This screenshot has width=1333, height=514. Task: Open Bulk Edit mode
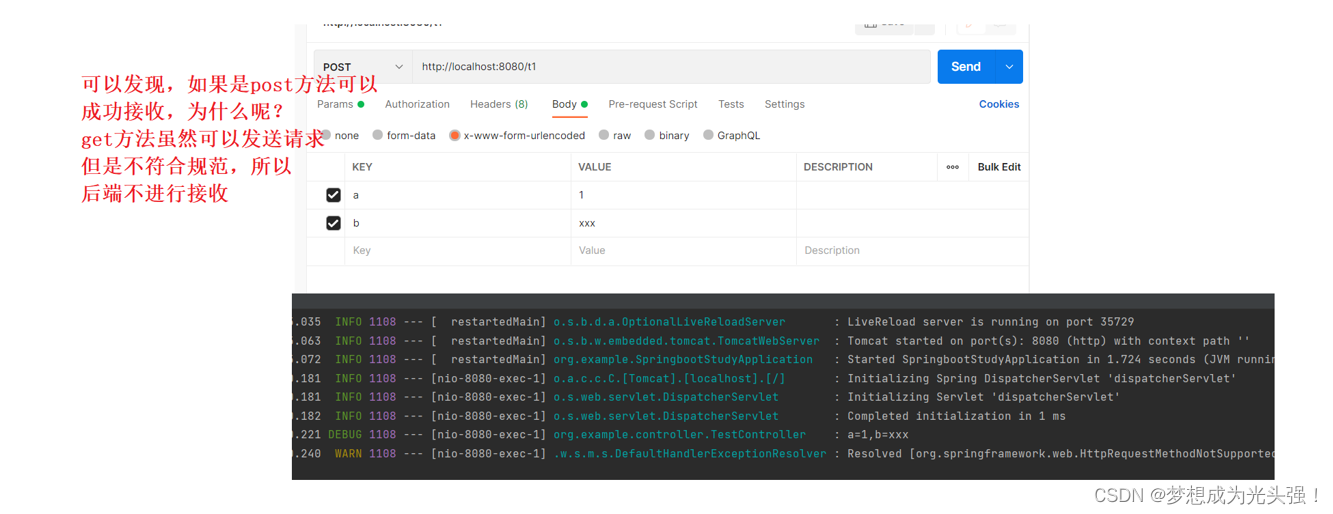click(999, 167)
